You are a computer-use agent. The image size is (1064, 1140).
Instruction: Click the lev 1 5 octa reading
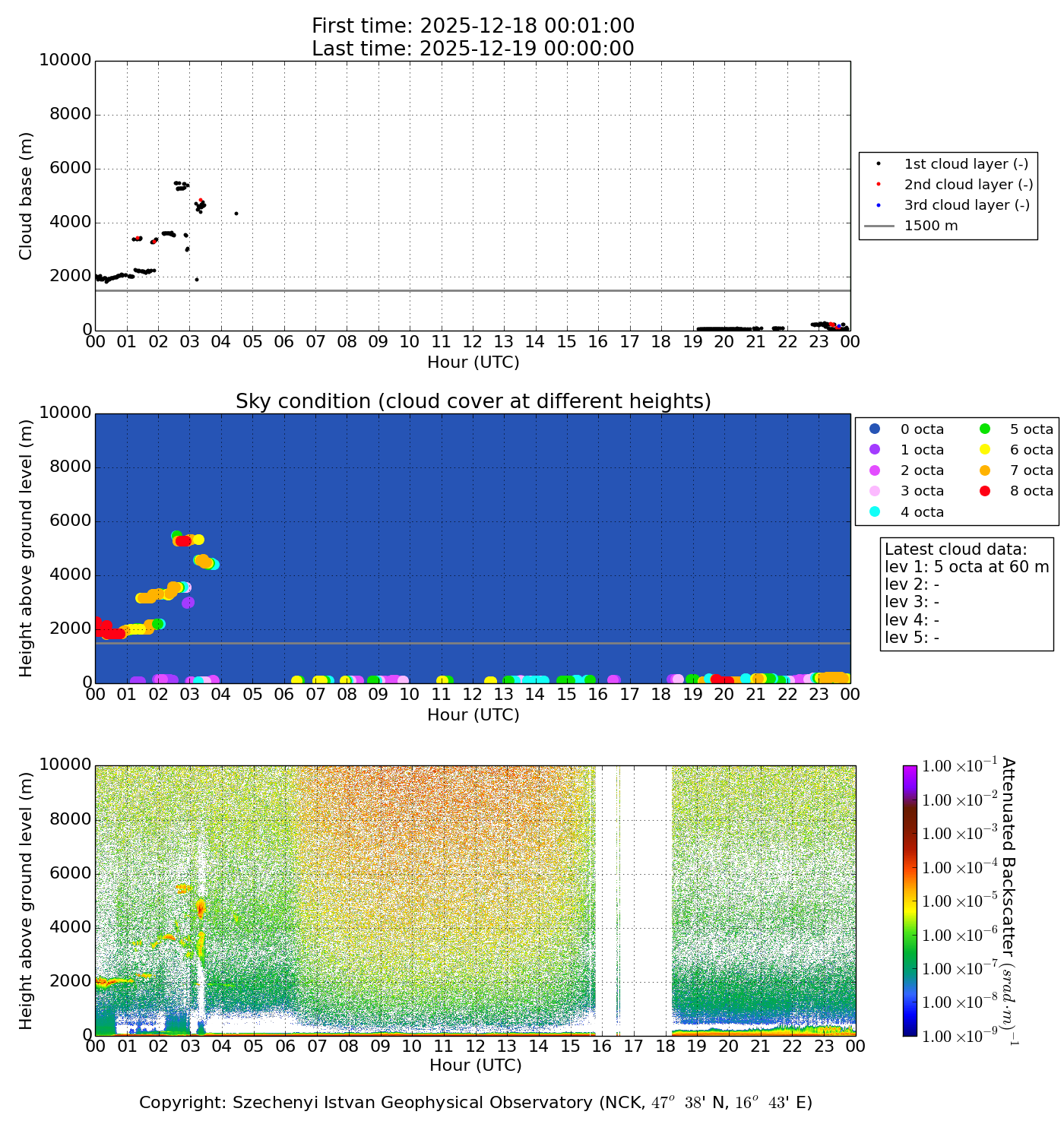(x=966, y=567)
